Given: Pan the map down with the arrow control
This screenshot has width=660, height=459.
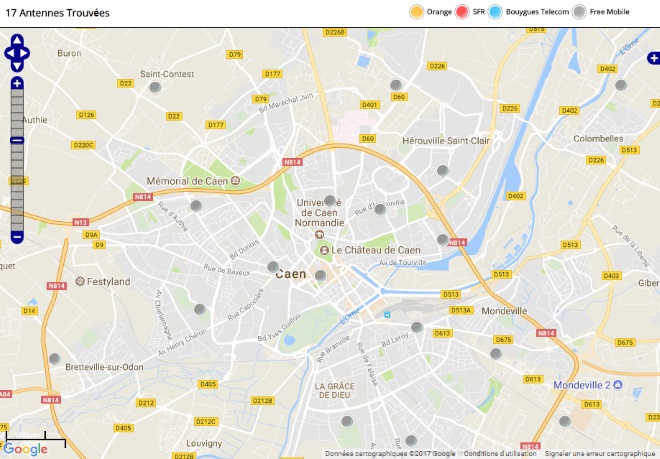Looking at the screenshot, I should click(x=17, y=67).
